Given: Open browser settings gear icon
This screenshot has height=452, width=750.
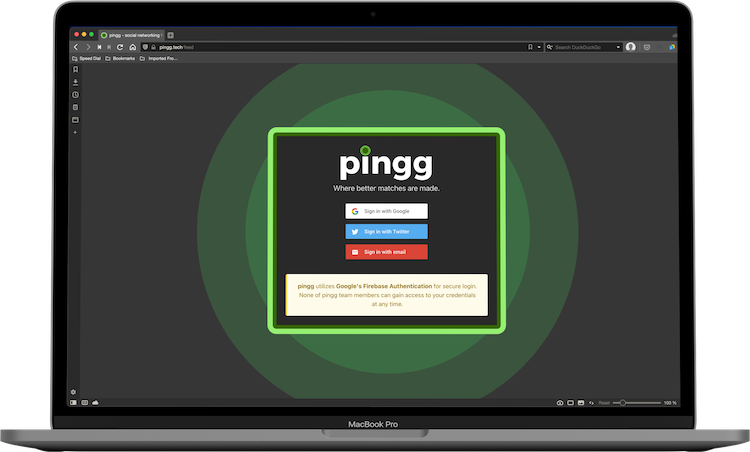Looking at the screenshot, I should click(73, 392).
